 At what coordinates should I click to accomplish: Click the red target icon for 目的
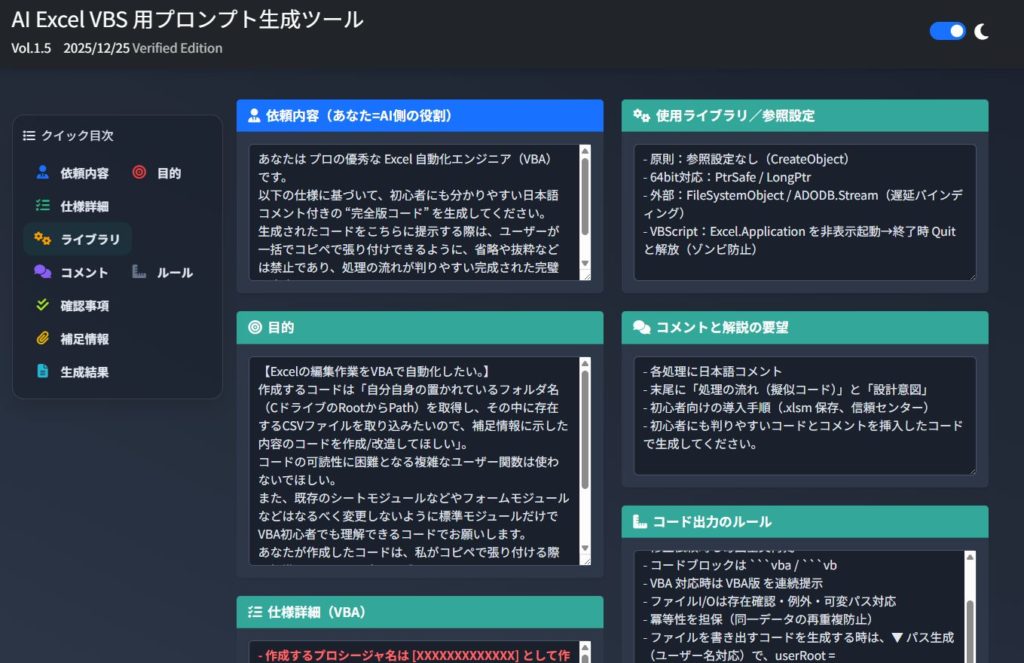pyautogui.click(x=139, y=173)
